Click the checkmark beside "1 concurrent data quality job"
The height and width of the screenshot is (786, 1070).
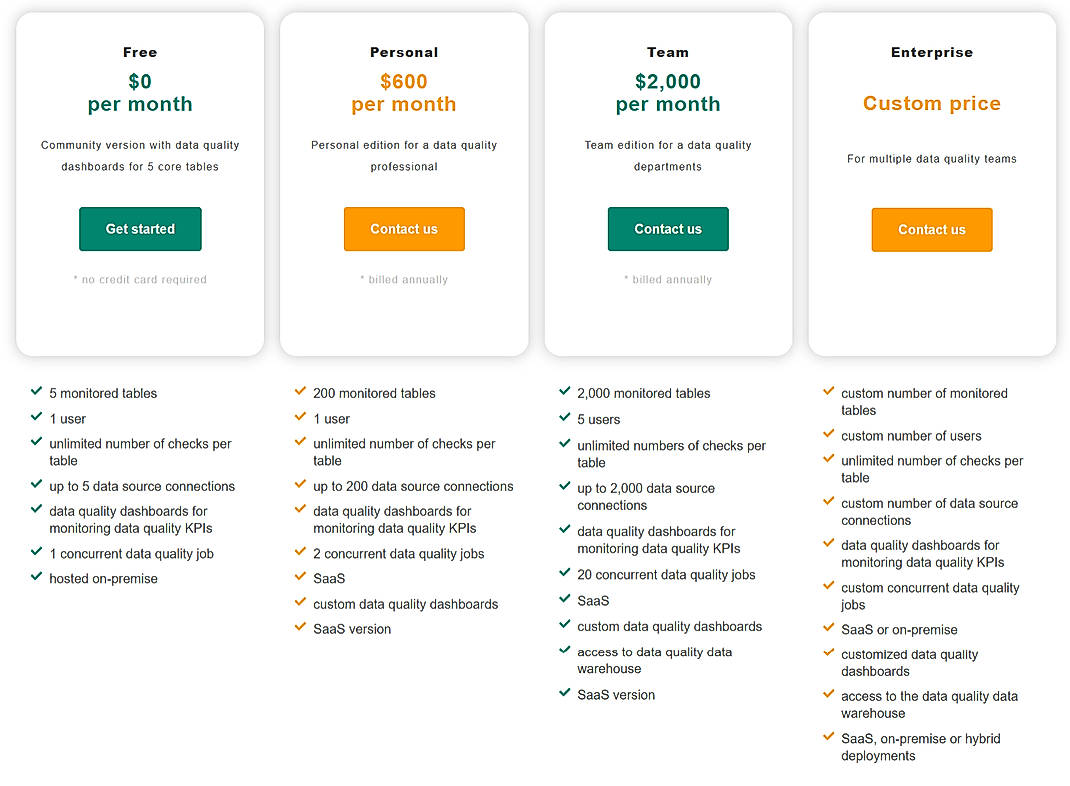coord(36,553)
